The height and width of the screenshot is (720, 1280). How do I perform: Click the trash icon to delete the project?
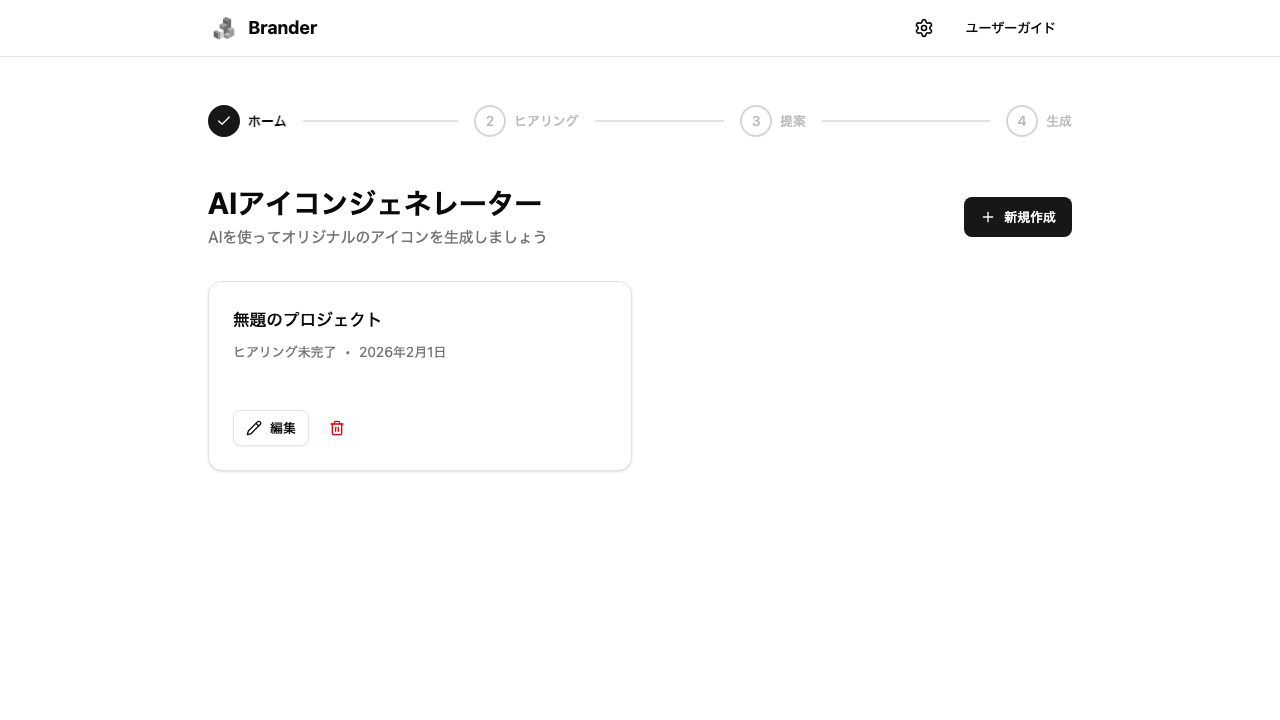tap(336, 428)
